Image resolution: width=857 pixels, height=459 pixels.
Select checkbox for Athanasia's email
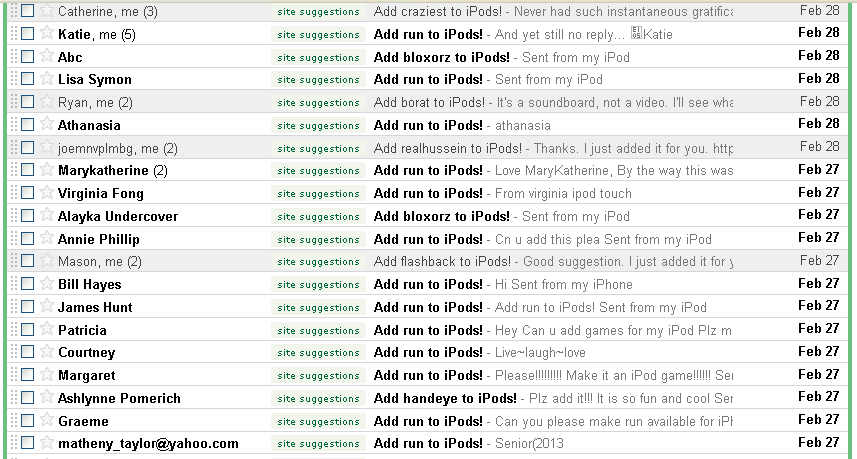click(x=27, y=125)
